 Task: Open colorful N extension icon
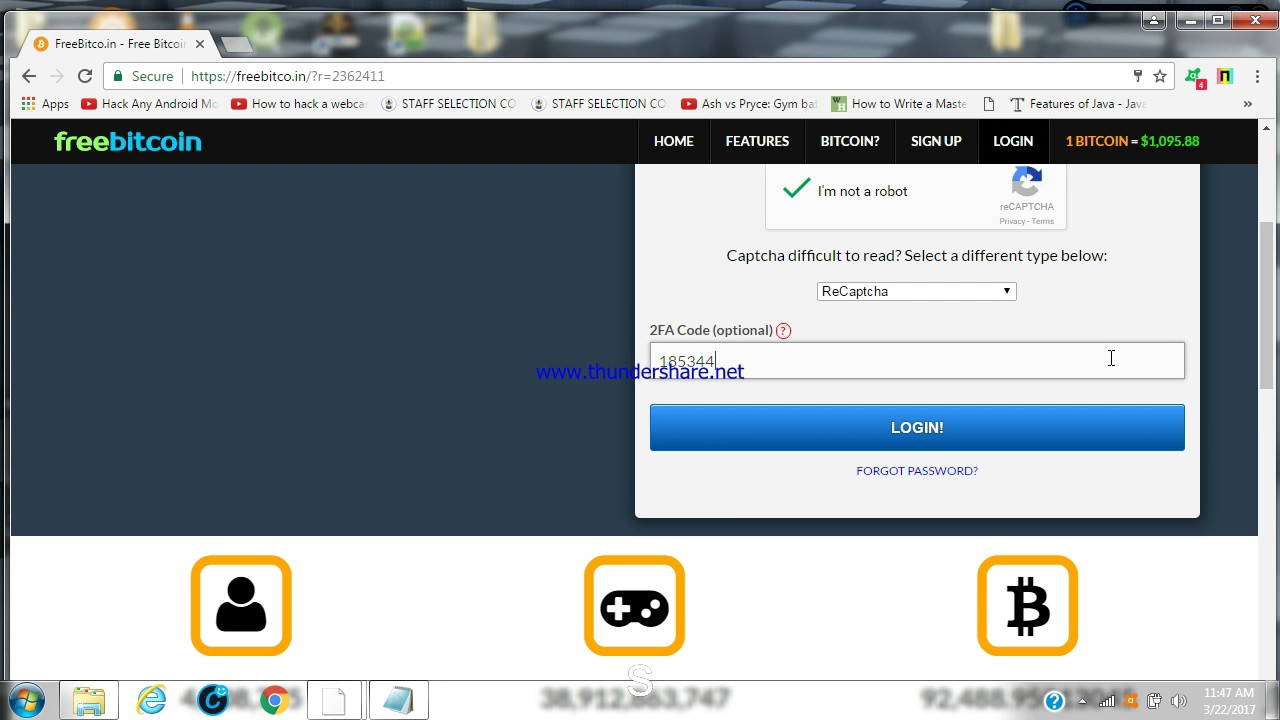[1224, 76]
